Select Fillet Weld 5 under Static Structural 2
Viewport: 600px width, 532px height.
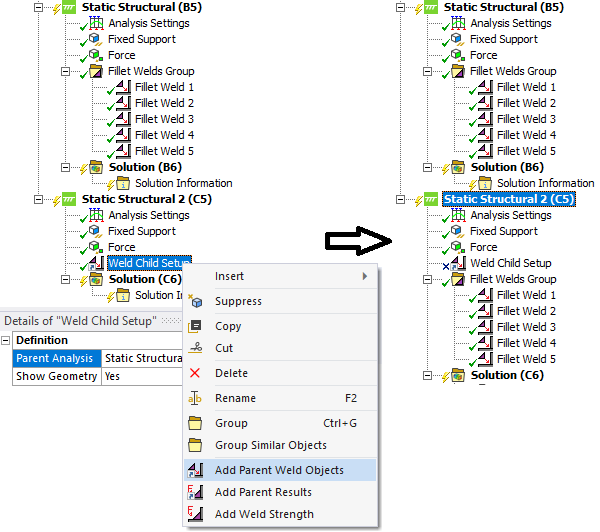pos(527,359)
